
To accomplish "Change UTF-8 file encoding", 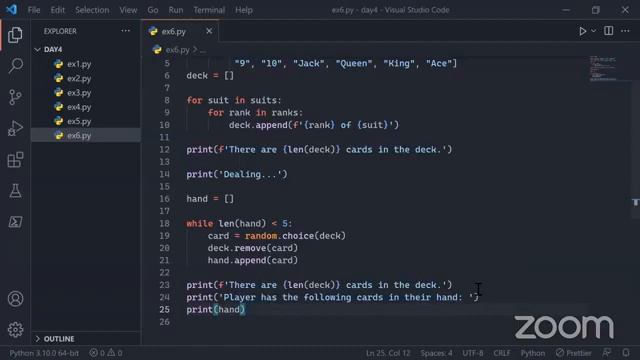I will coord(473,353).
